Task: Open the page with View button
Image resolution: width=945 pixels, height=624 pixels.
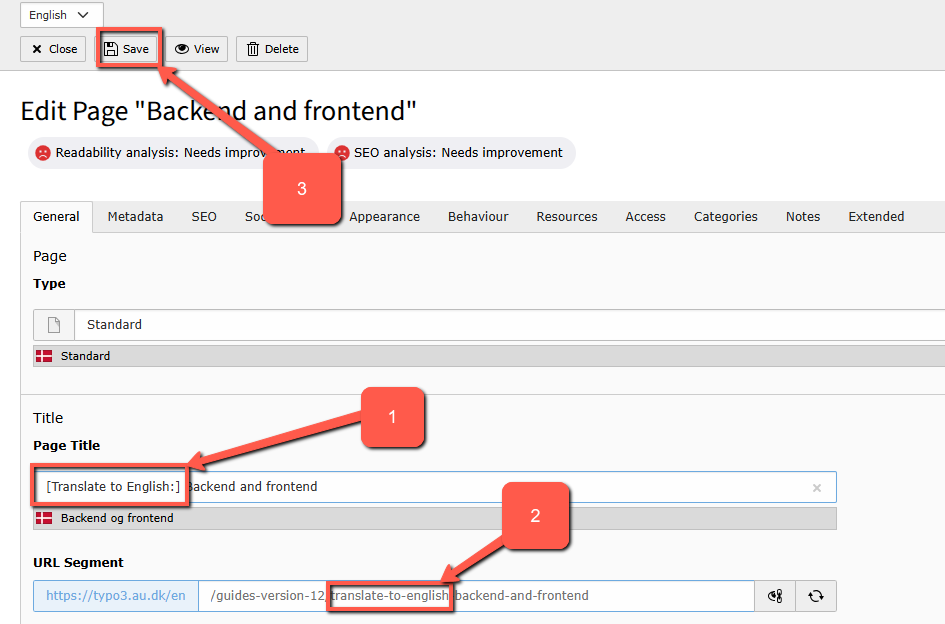Action: click(x=197, y=49)
